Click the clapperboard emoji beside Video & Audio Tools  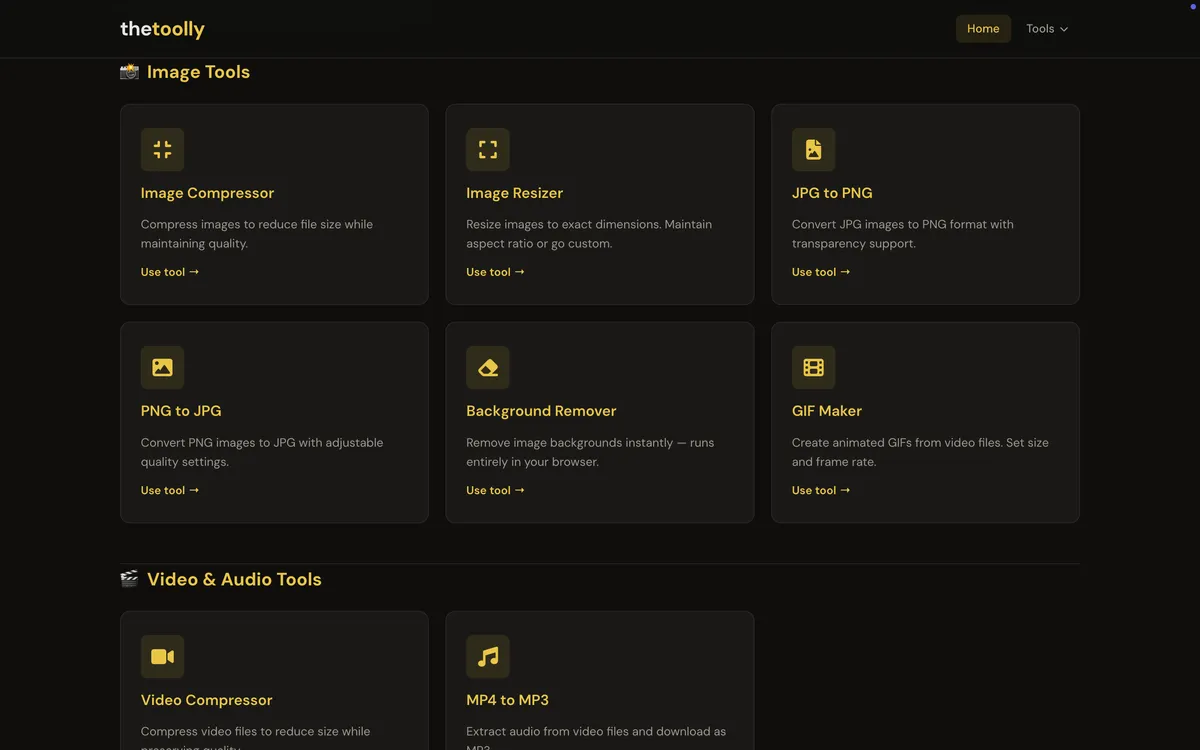tap(129, 578)
